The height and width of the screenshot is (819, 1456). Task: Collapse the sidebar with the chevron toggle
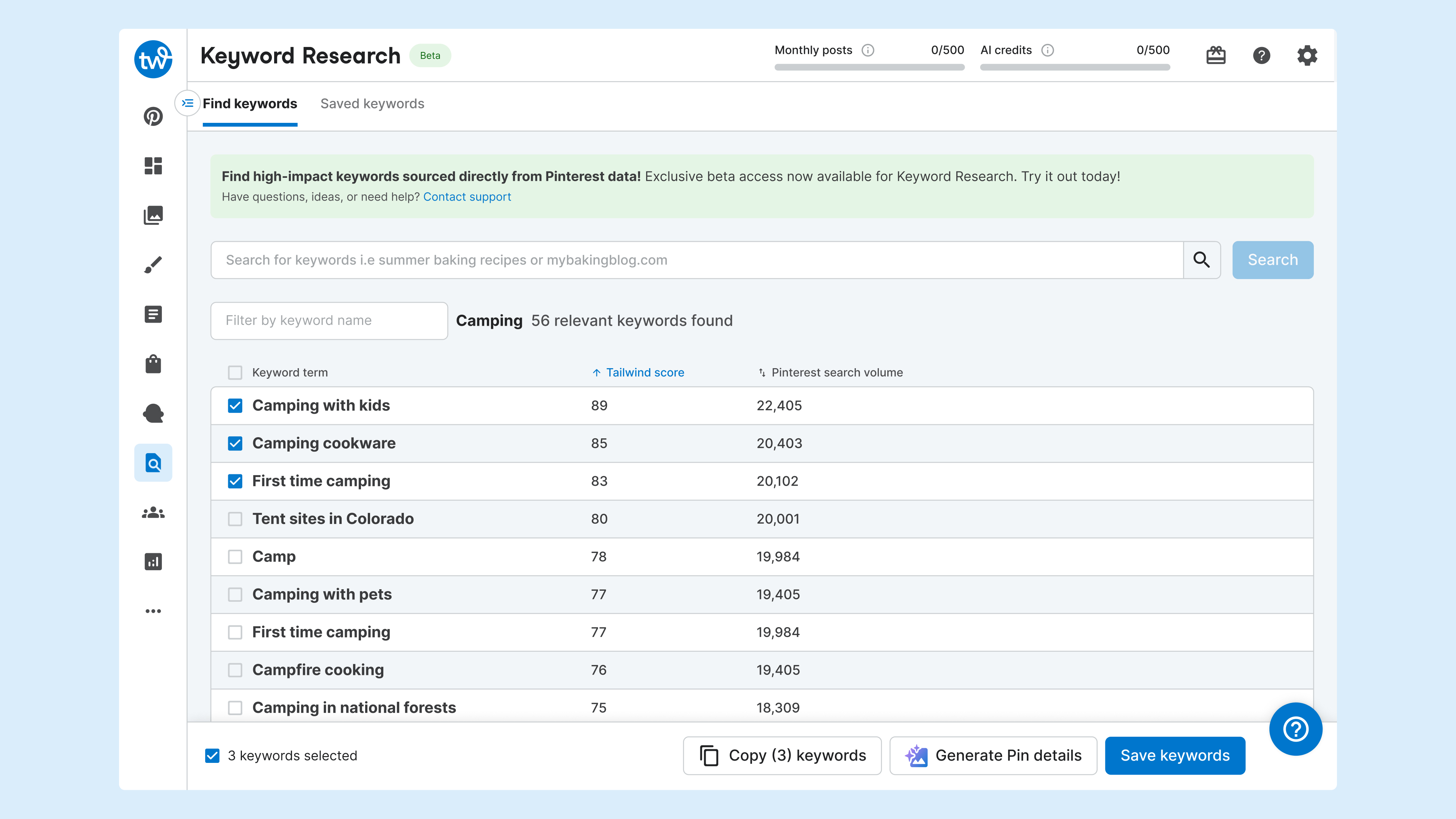(187, 103)
